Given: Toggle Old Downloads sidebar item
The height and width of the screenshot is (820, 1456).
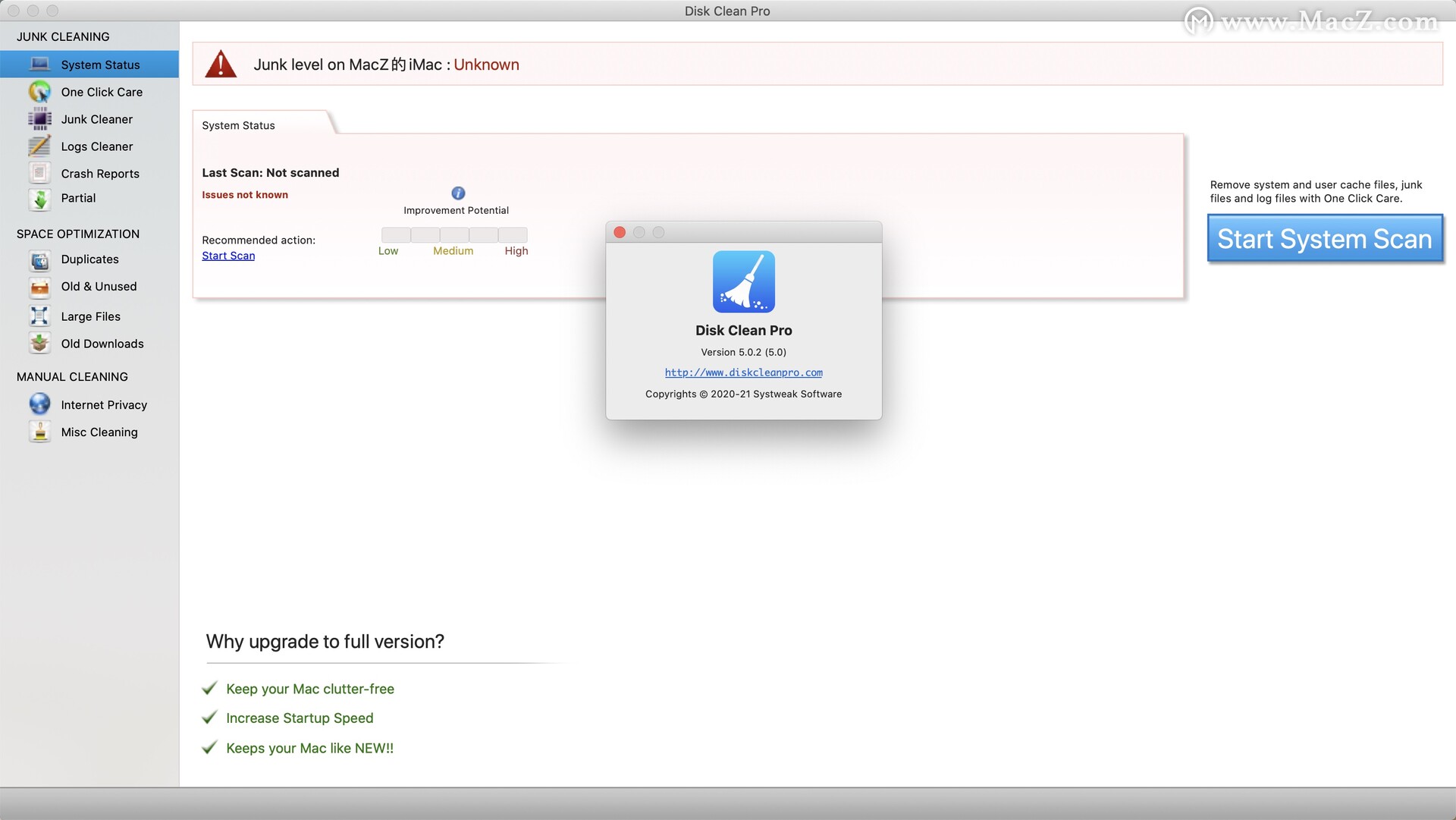Looking at the screenshot, I should click(103, 343).
